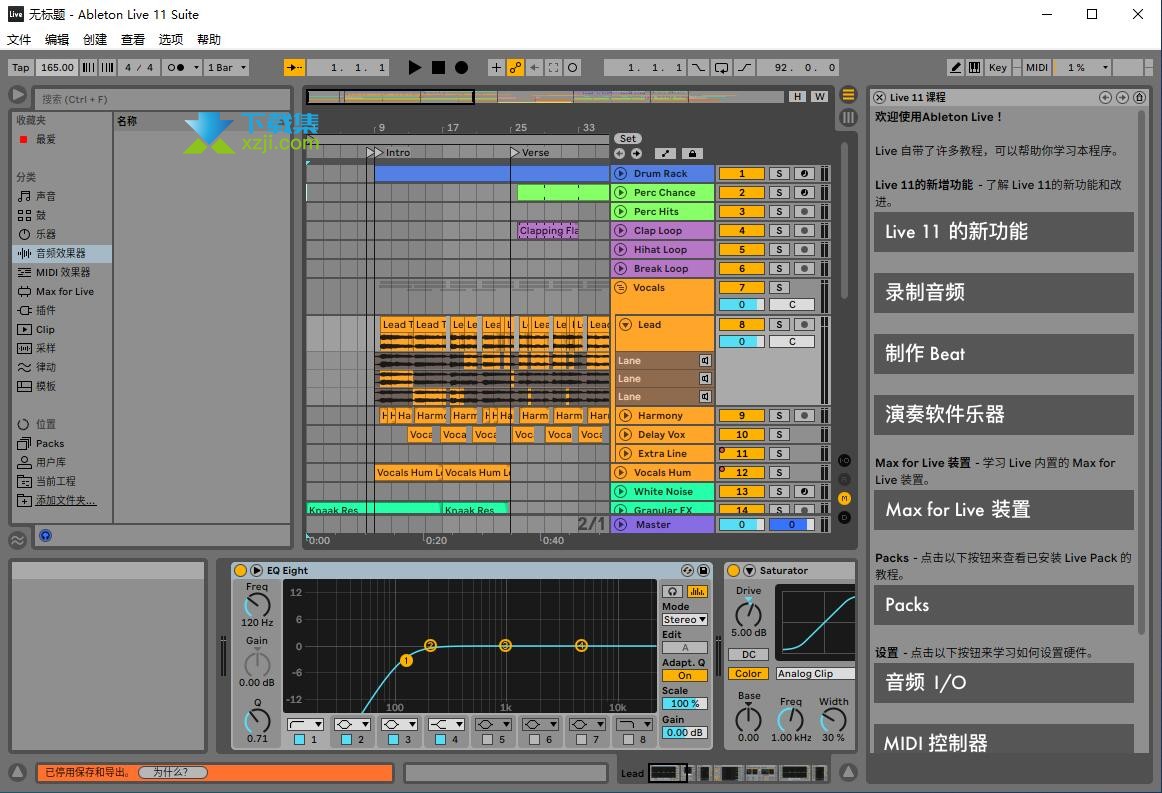Start playback with the Play button
Image resolution: width=1162 pixels, height=793 pixels.
tap(415, 67)
